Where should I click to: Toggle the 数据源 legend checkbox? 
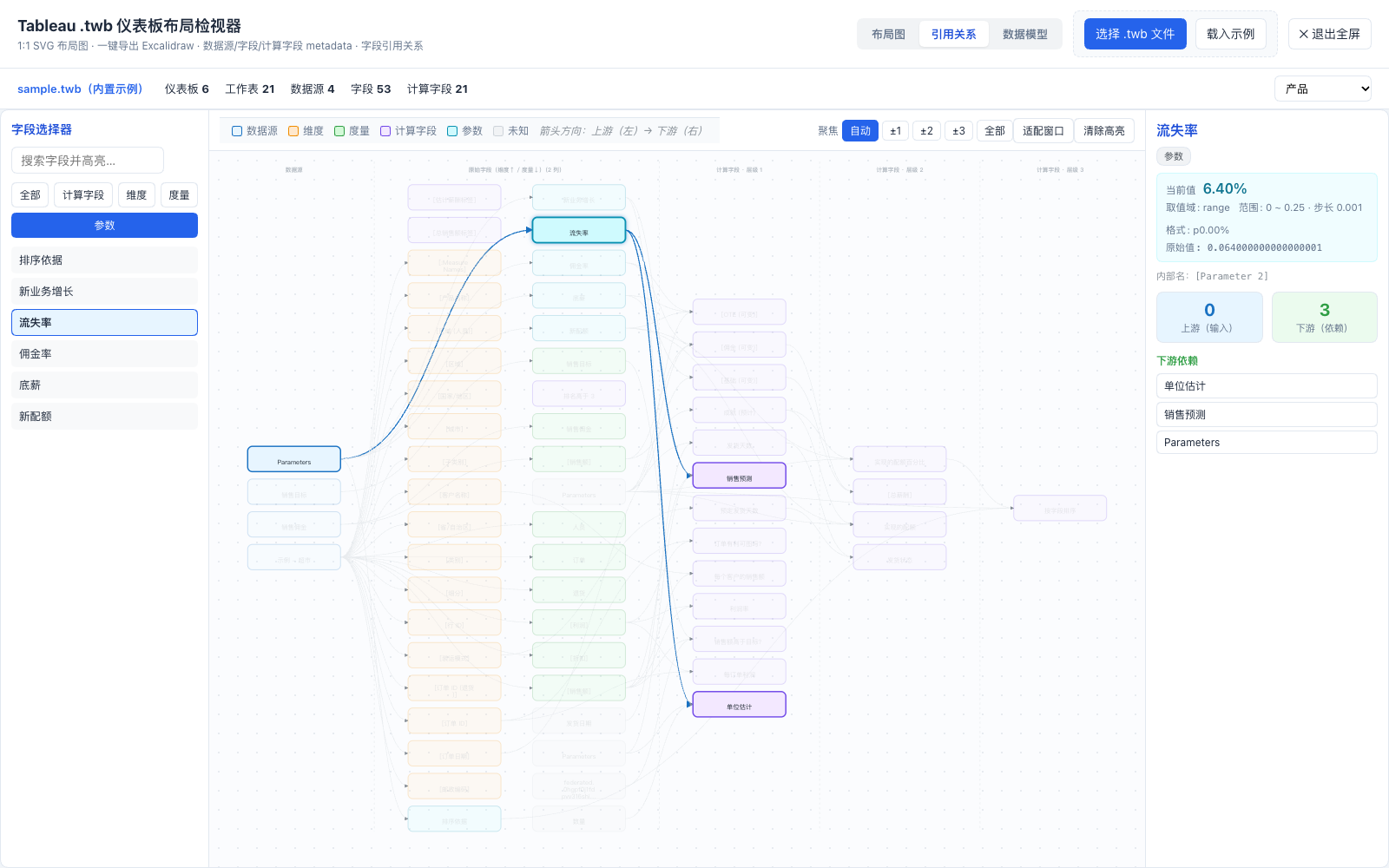(237, 131)
